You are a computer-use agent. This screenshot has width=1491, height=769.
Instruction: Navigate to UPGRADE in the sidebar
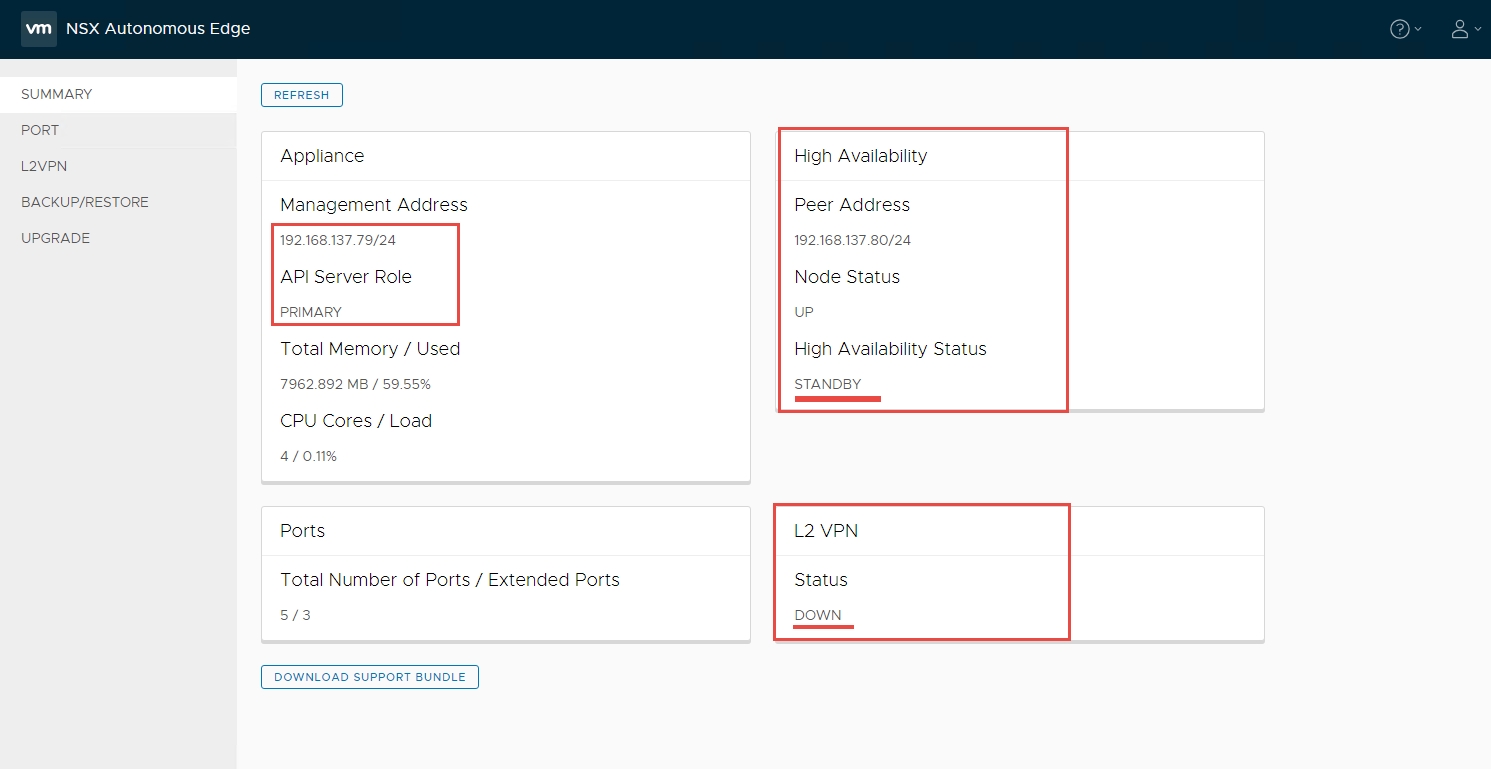pyautogui.click(x=56, y=238)
